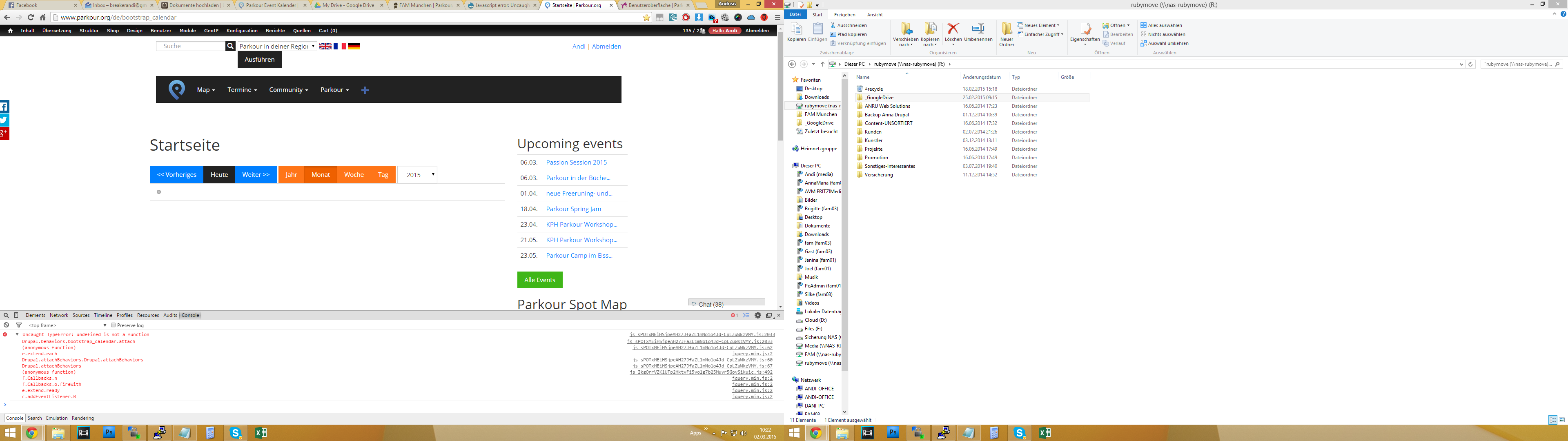Open the Konfiguration admin menu
Screen dimensions: 1568x441
click(x=242, y=31)
